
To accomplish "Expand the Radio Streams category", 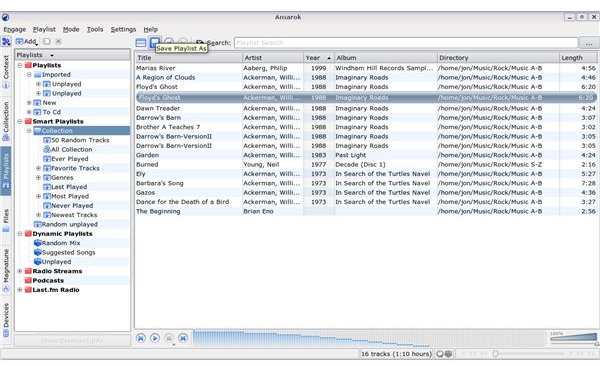I will pos(20,271).
